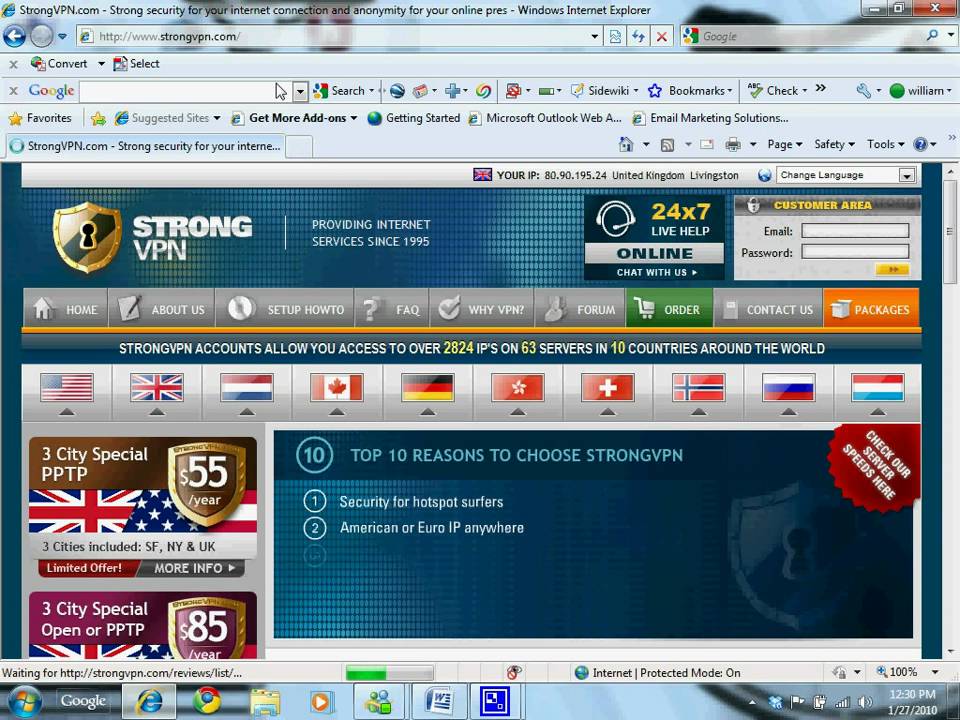Open the Page menu
Image resolution: width=960 pixels, height=720 pixels.
coord(784,144)
